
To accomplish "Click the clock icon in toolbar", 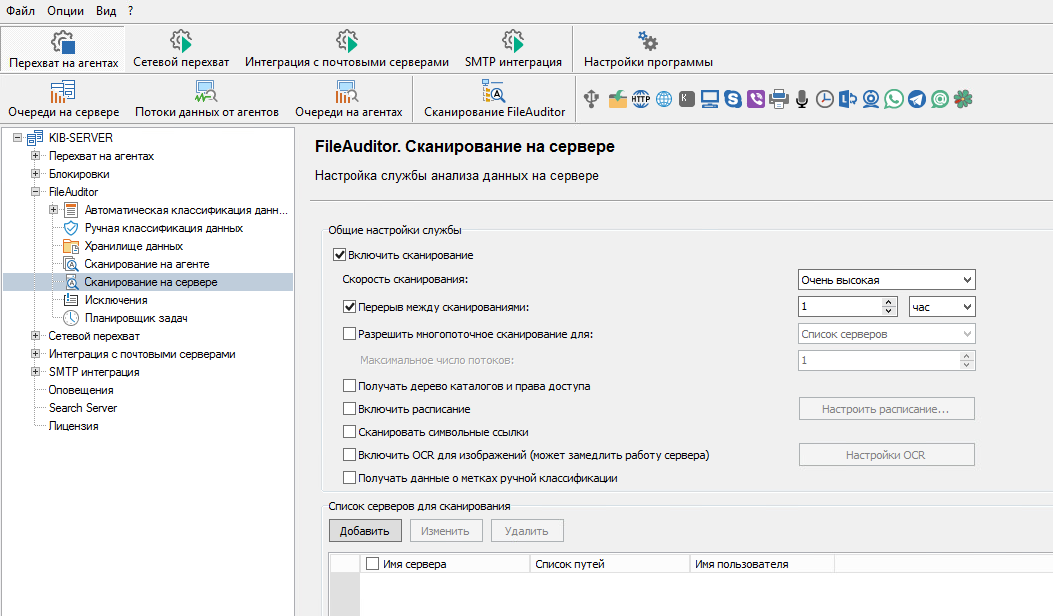I will click(825, 99).
